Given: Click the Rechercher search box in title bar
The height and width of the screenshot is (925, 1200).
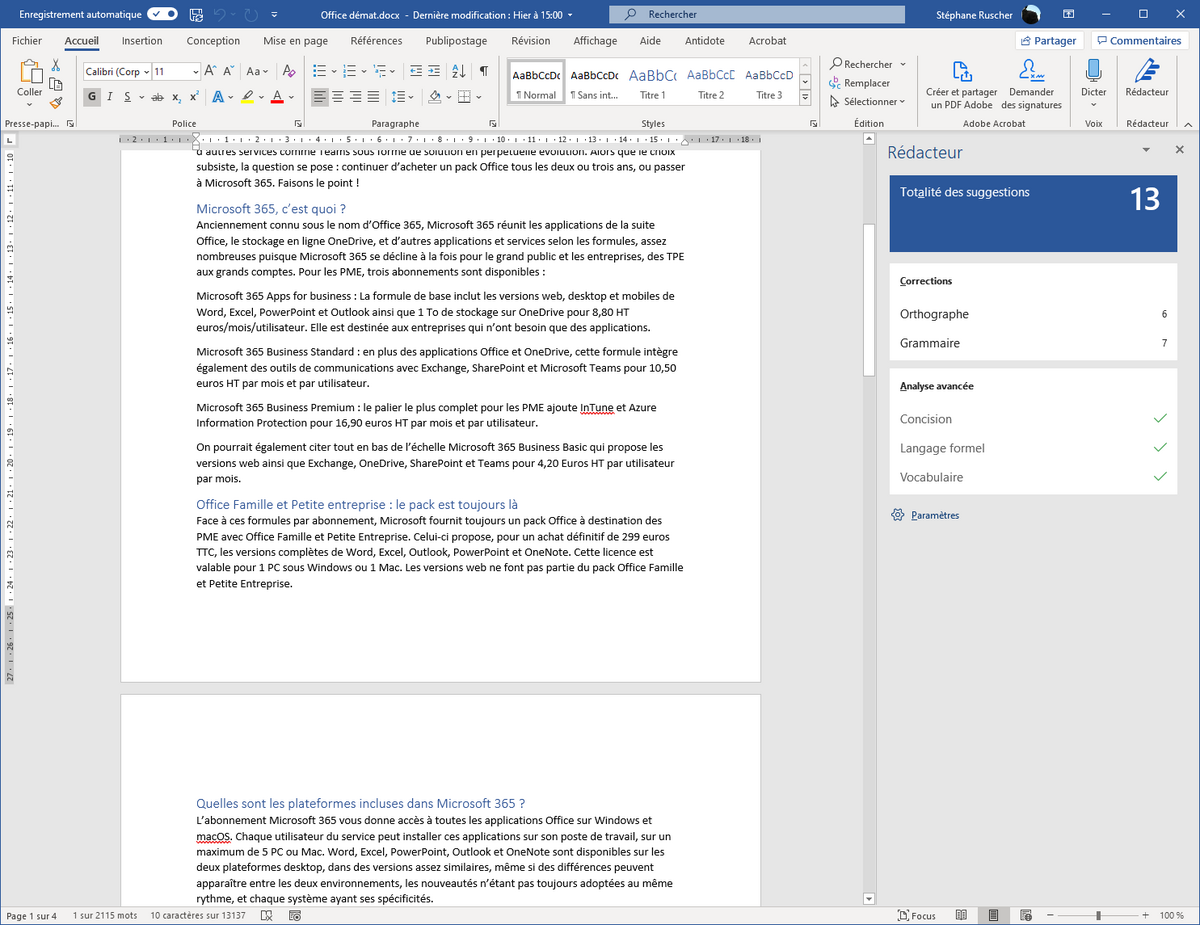Looking at the screenshot, I should point(756,14).
